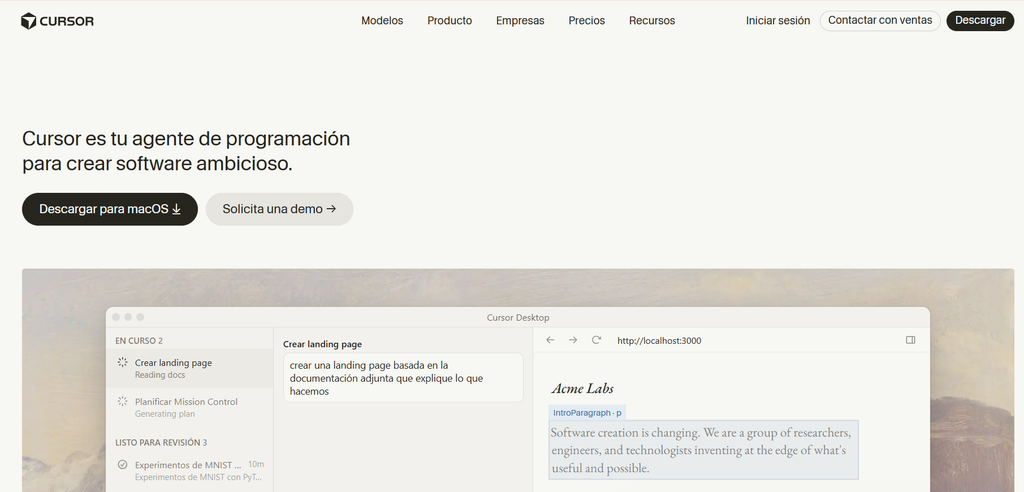Click the download arrow icon on macOS button
Image resolution: width=1024 pixels, height=492 pixels.
[176, 209]
